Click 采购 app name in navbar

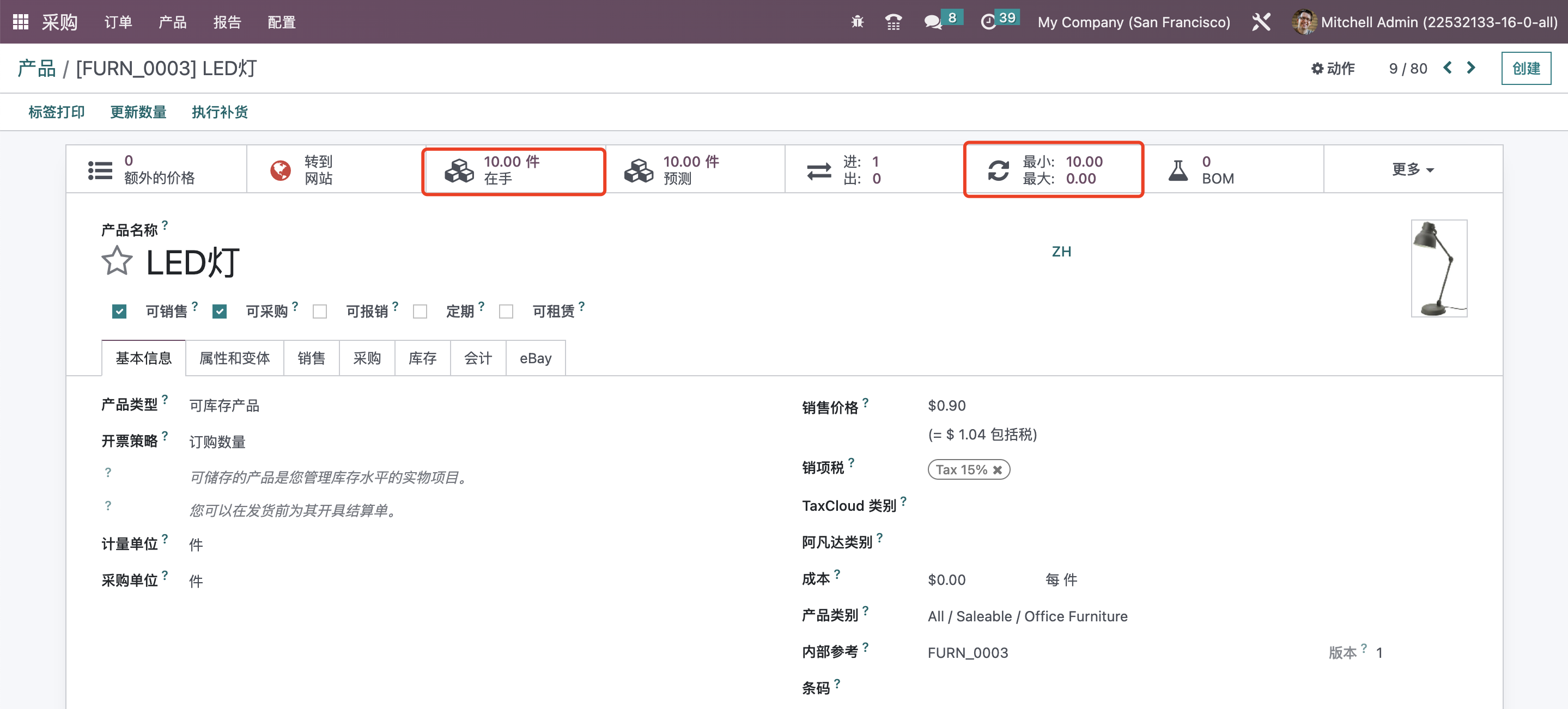pyautogui.click(x=59, y=22)
